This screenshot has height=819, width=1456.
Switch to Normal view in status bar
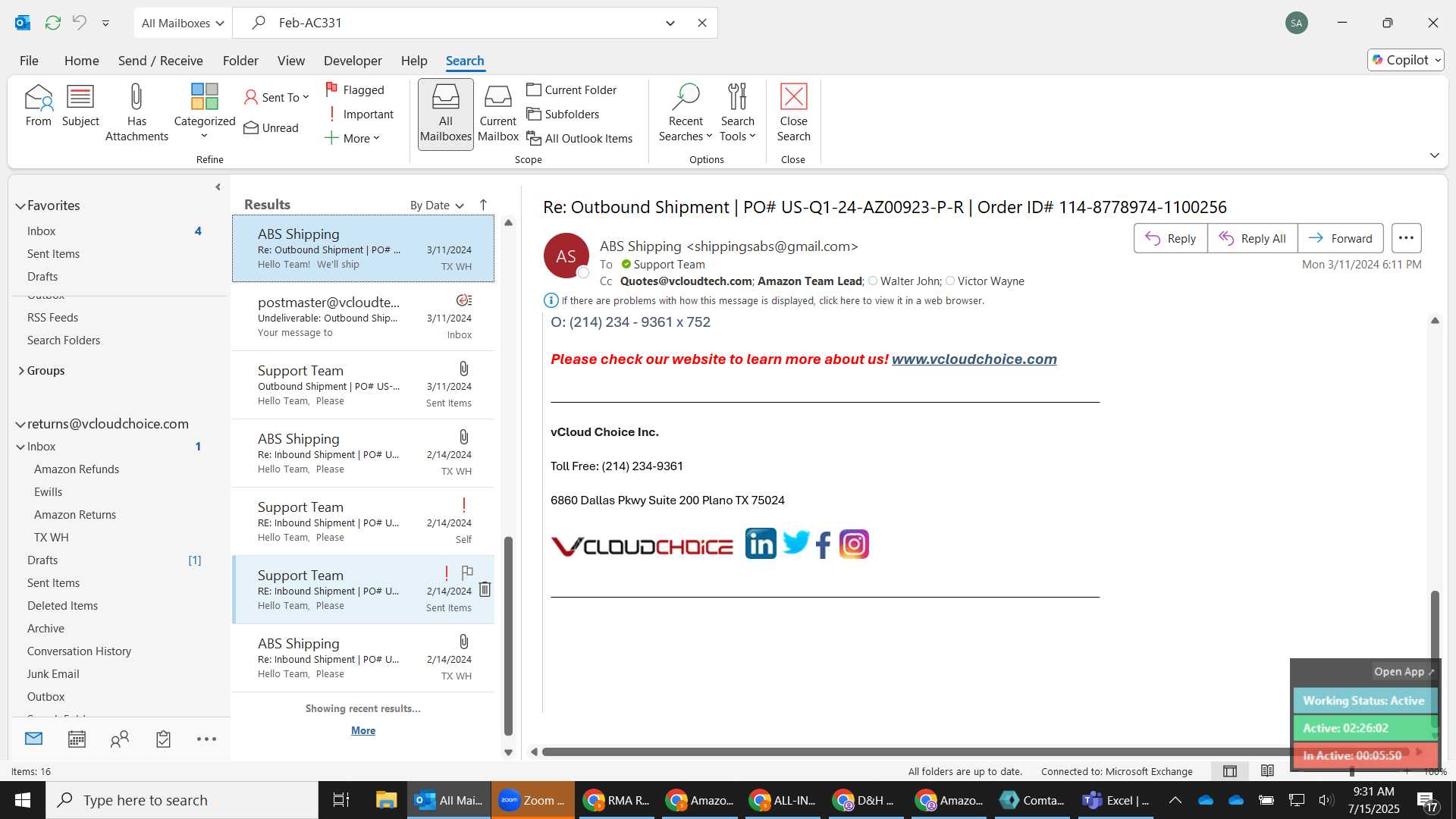(1230, 771)
